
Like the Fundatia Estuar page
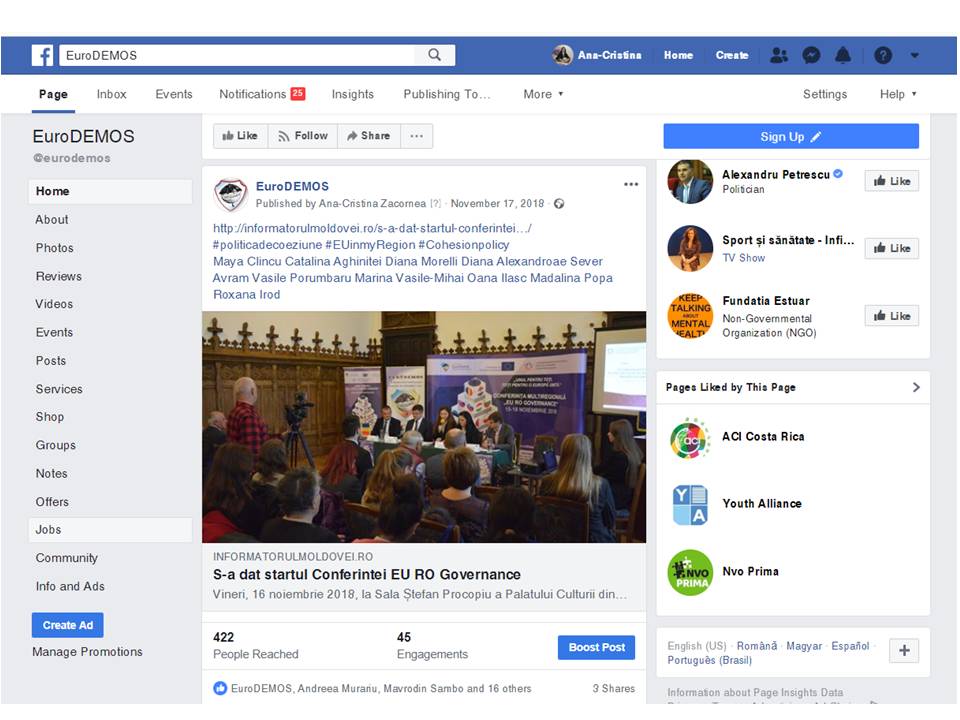[891, 316]
